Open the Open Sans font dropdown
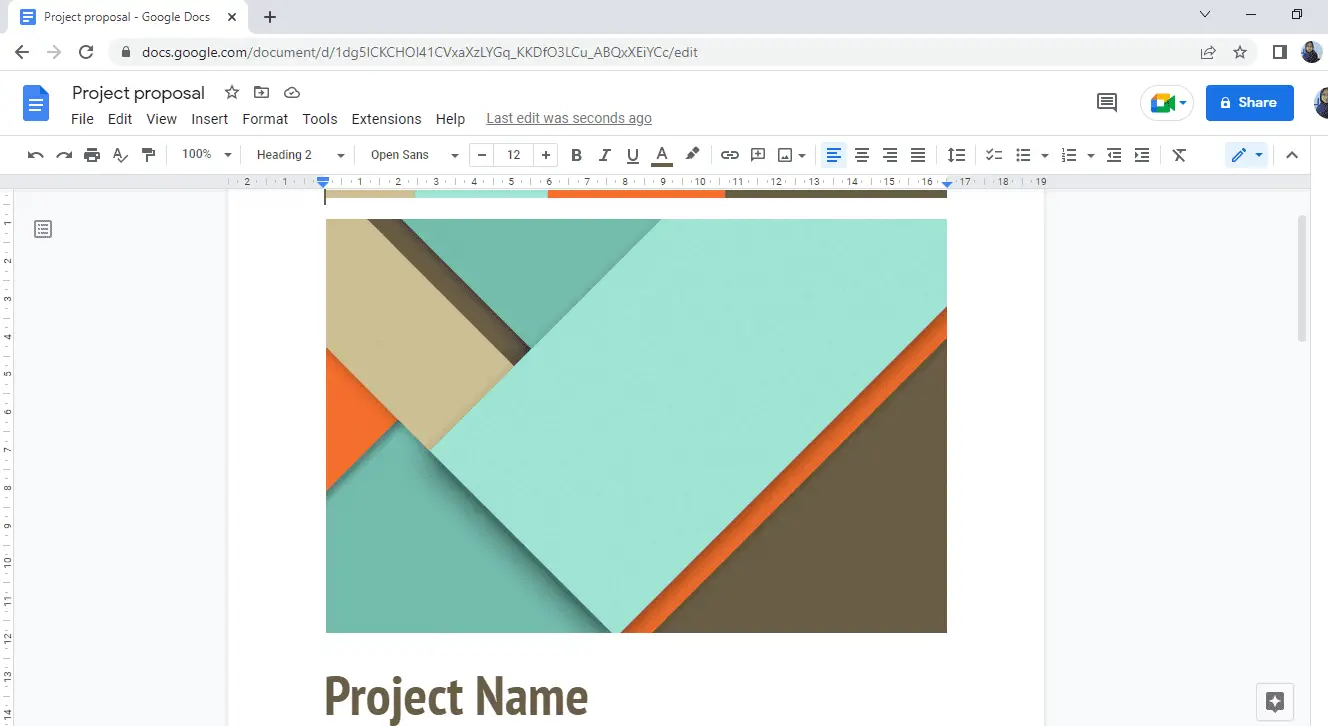The width and height of the screenshot is (1328, 726). (x=410, y=155)
